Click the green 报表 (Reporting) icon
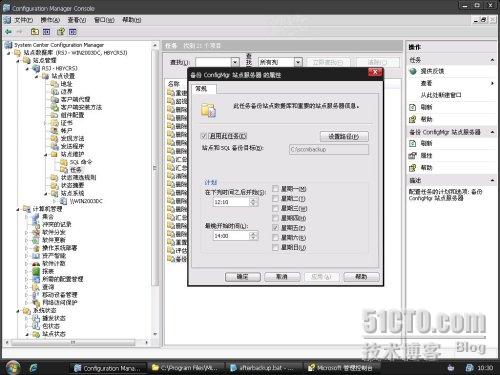Image resolution: width=500 pixels, height=375 pixels. coord(36,271)
